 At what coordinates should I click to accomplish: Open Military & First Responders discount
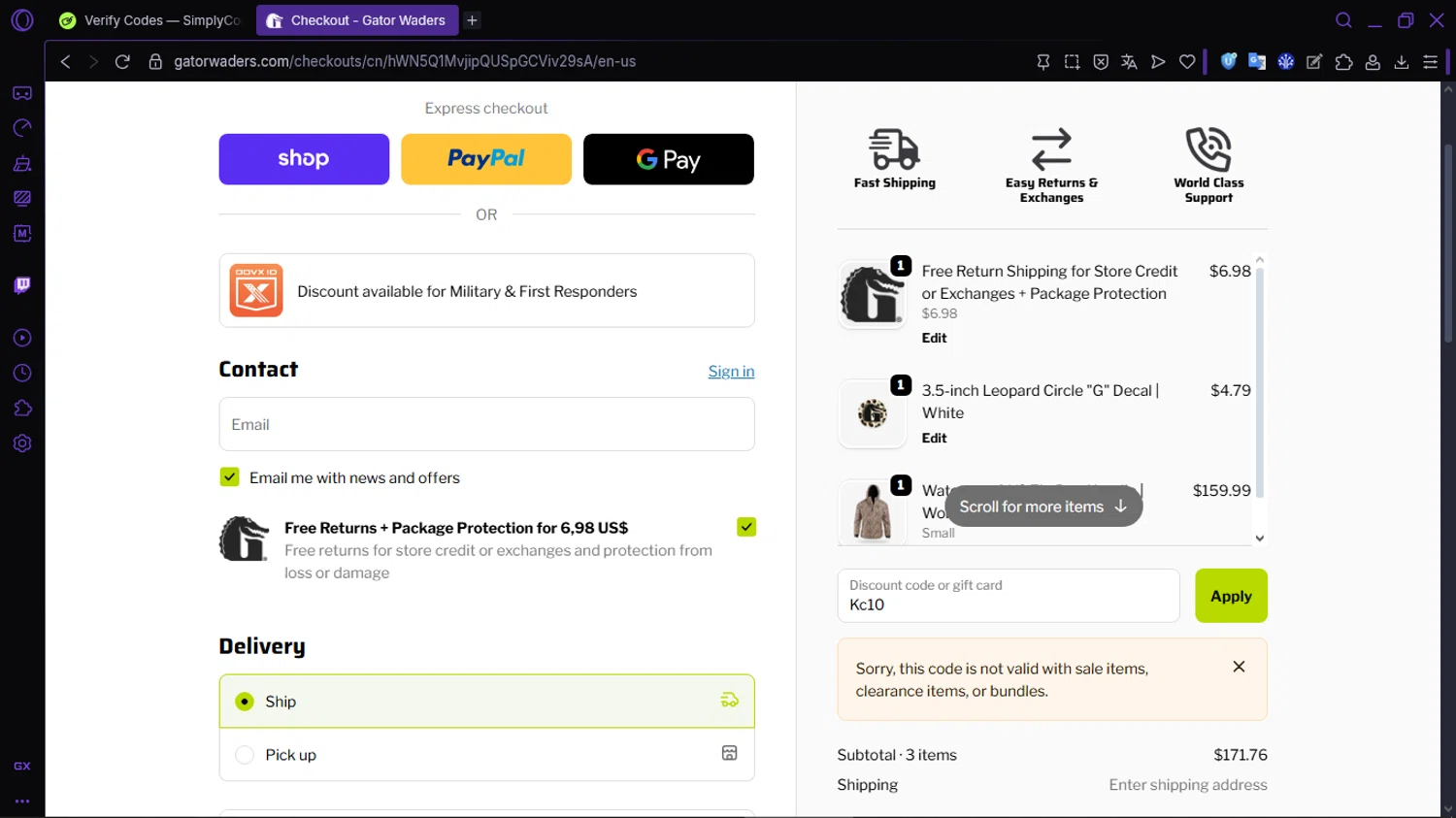(486, 290)
